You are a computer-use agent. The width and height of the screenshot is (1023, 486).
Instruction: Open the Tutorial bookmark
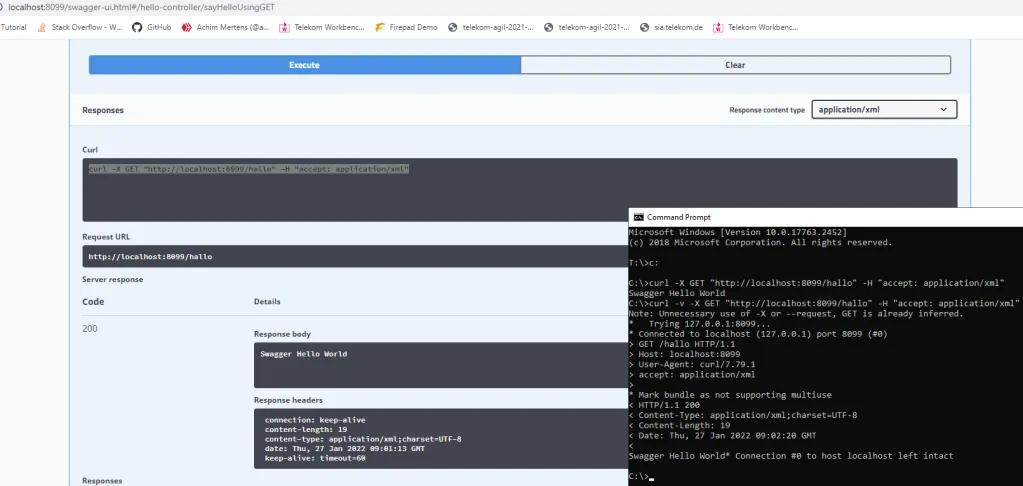point(14,27)
